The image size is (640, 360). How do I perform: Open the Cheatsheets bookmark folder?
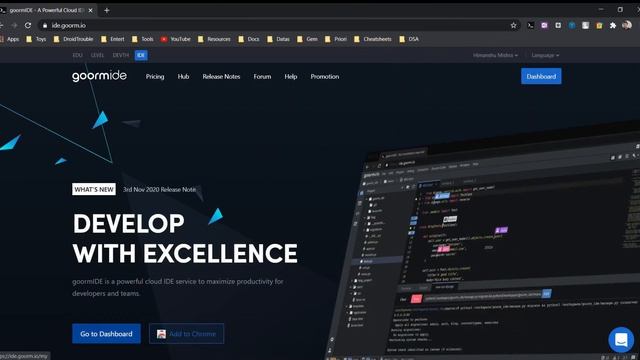[x=373, y=39]
